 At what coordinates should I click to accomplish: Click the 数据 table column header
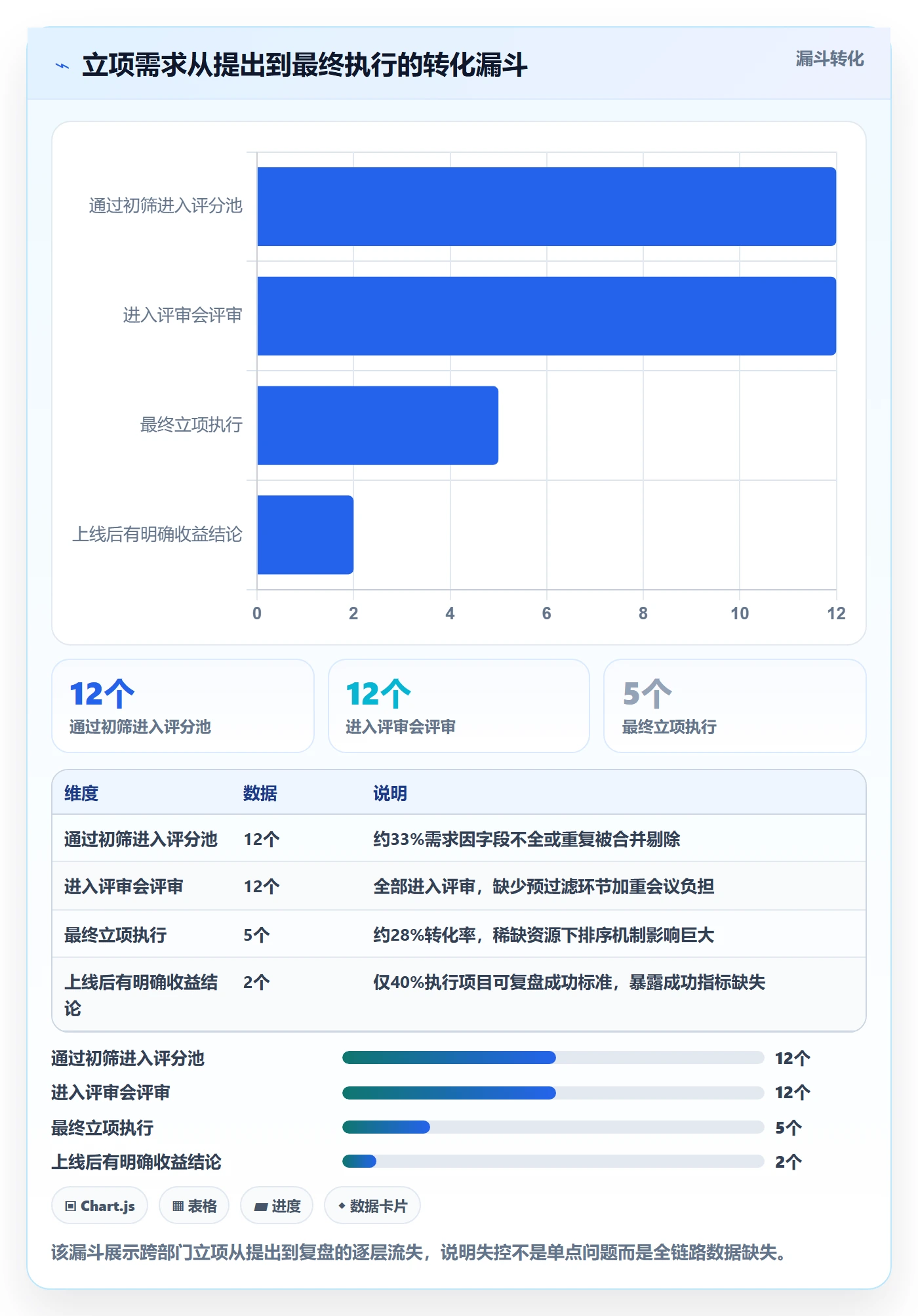point(260,793)
